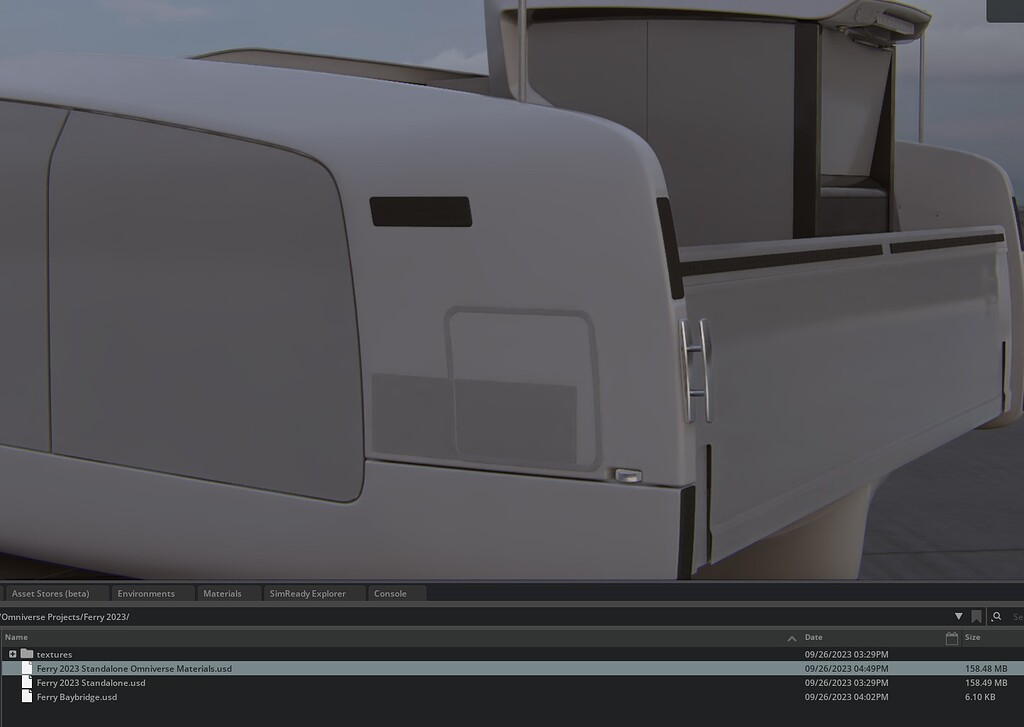
Task: Click the file icon of Ferry Baybridge.usd
Action: (x=26, y=696)
